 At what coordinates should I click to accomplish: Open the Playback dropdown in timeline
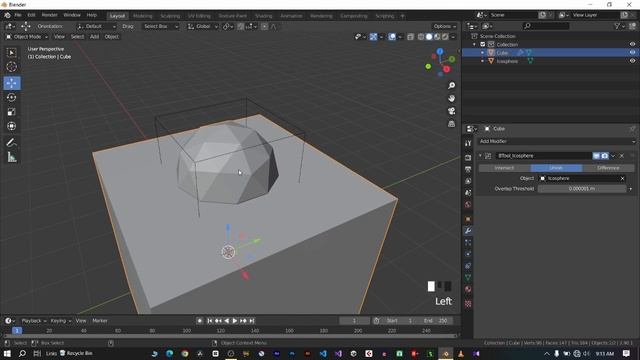tap(34, 321)
